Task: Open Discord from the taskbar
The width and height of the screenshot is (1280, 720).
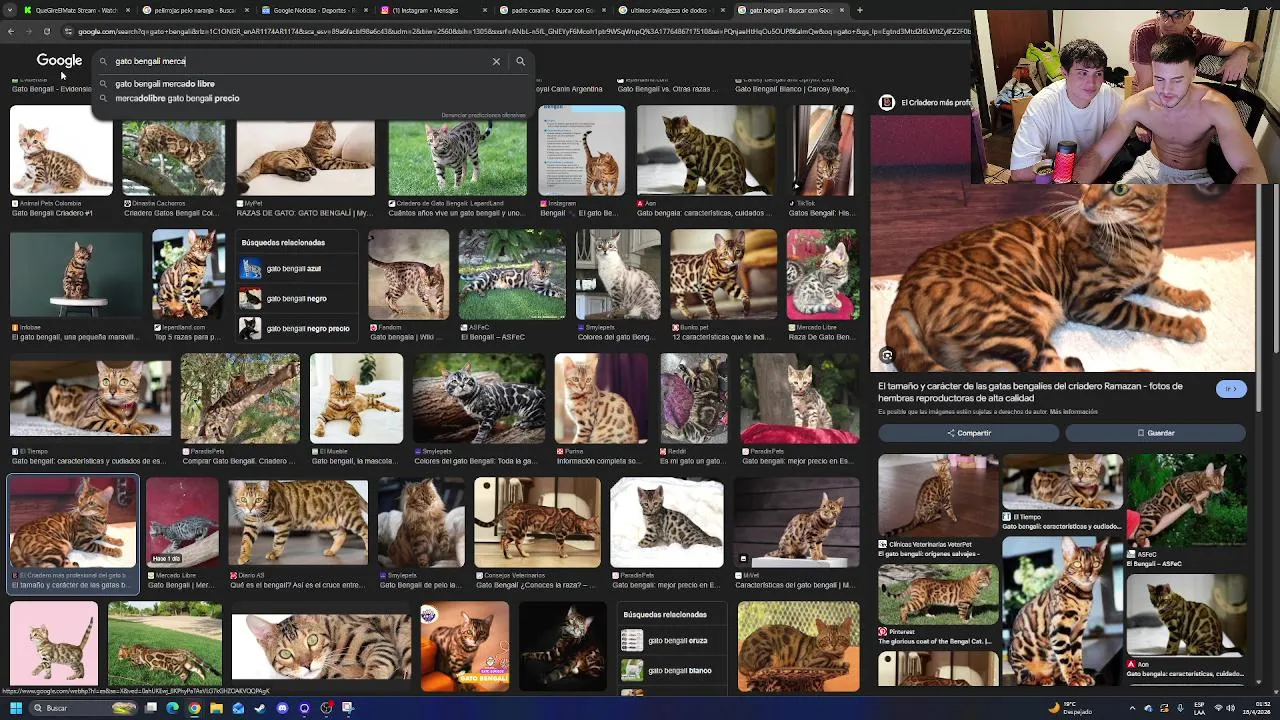Action: (x=282, y=708)
